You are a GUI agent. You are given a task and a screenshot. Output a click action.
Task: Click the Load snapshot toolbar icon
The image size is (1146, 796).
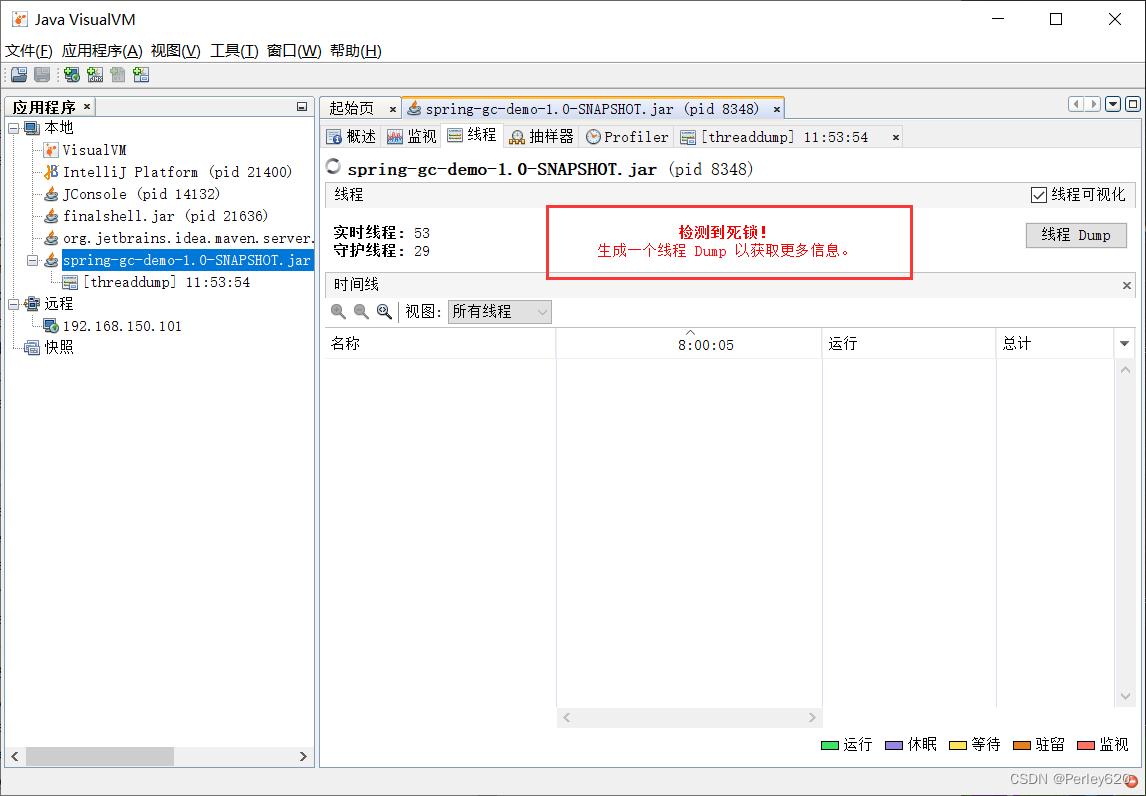pos(19,74)
